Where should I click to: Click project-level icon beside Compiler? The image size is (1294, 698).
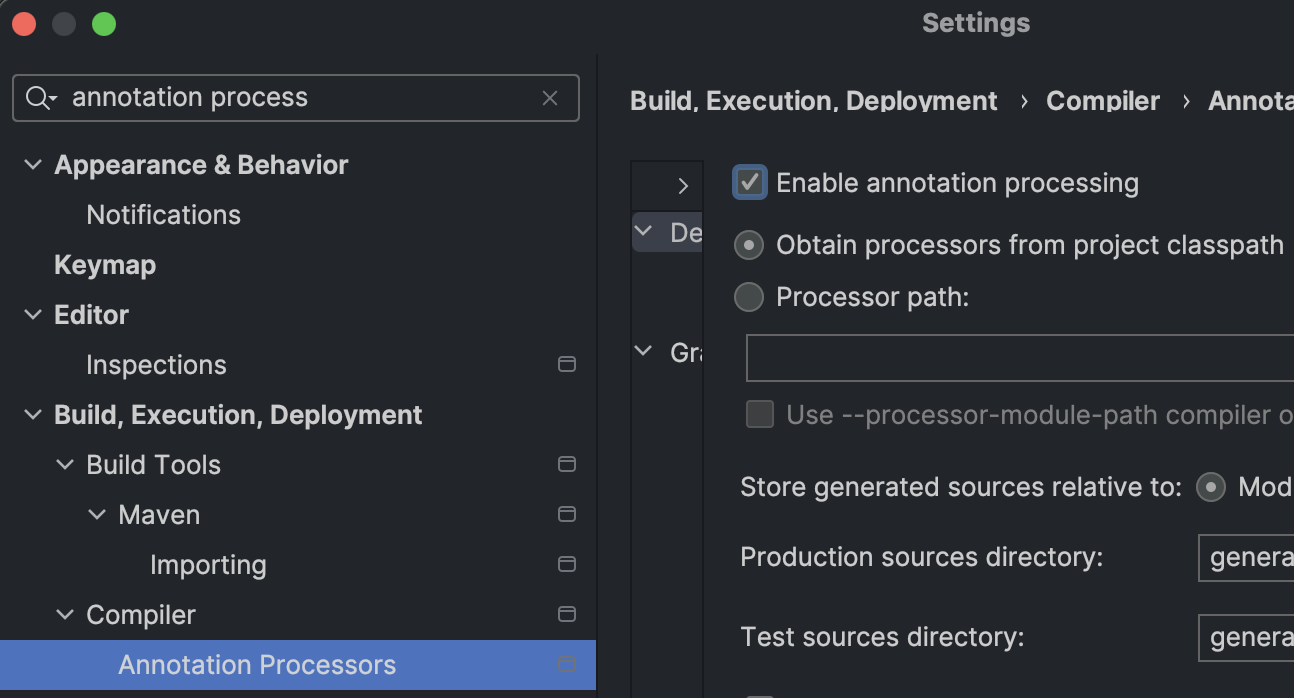point(566,615)
